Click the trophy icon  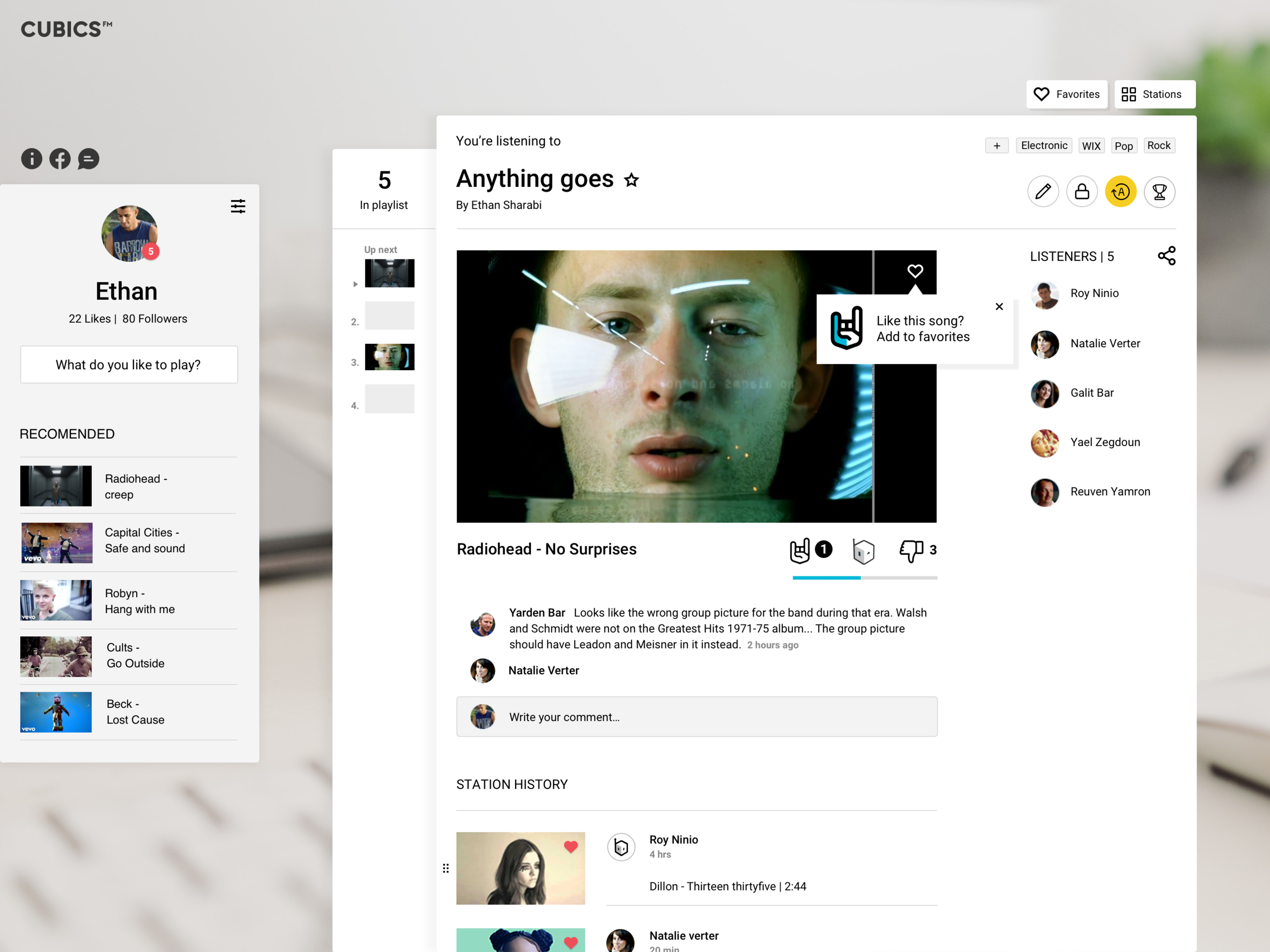[x=1159, y=191]
